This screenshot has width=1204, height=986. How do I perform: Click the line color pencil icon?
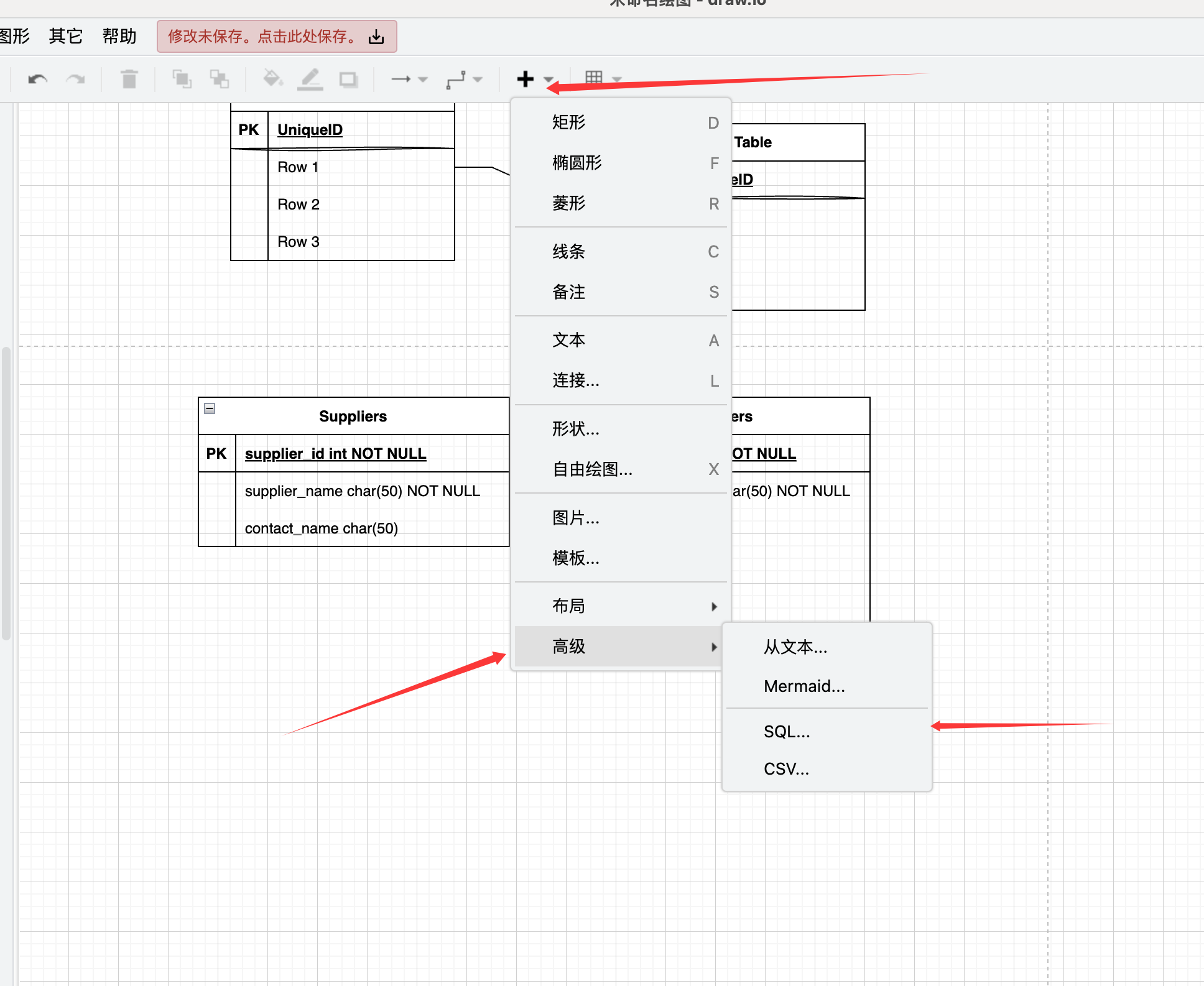coord(310,79)
